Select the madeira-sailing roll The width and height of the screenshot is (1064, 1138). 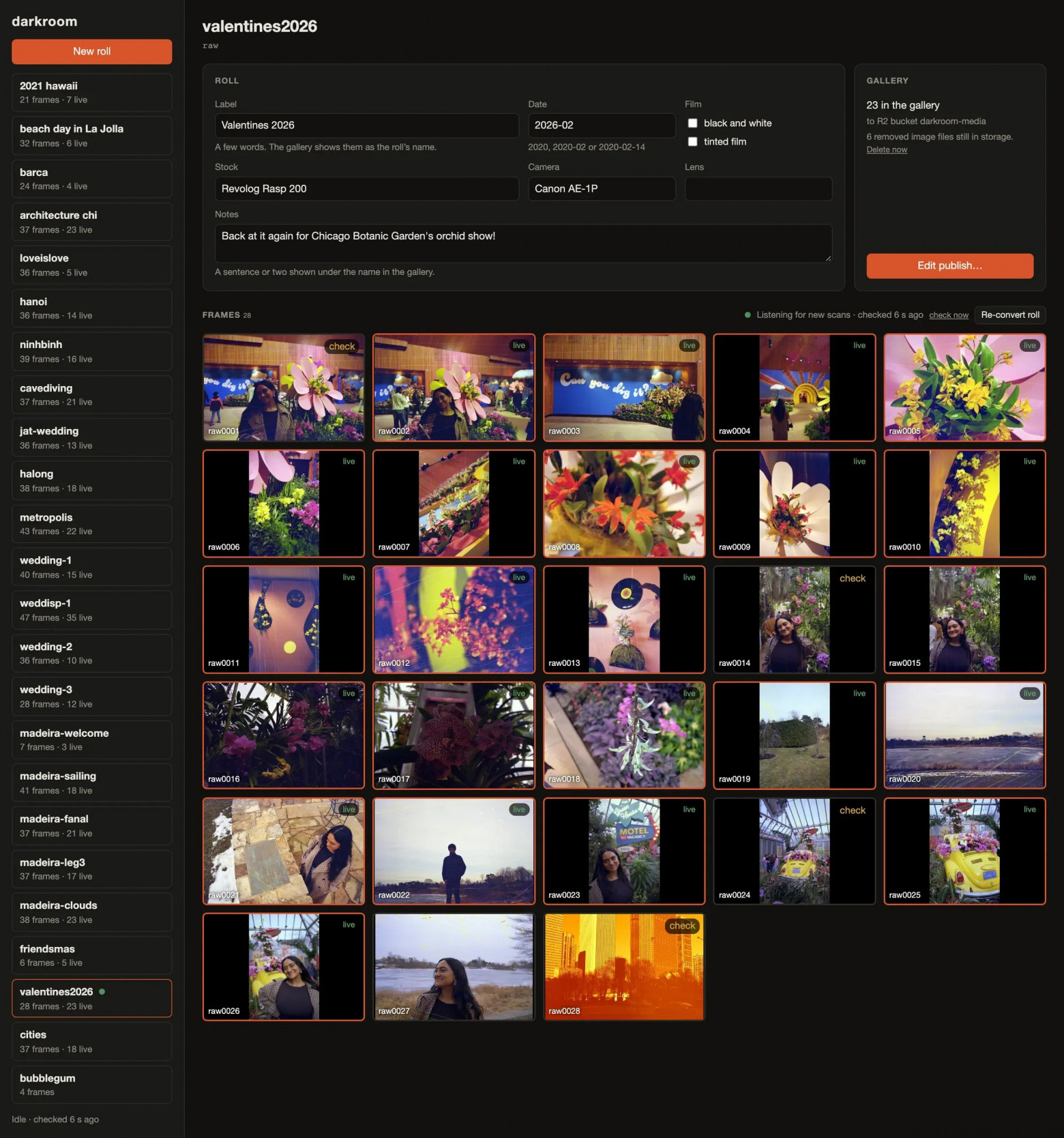pyautogui.click(x=91, y=783)
